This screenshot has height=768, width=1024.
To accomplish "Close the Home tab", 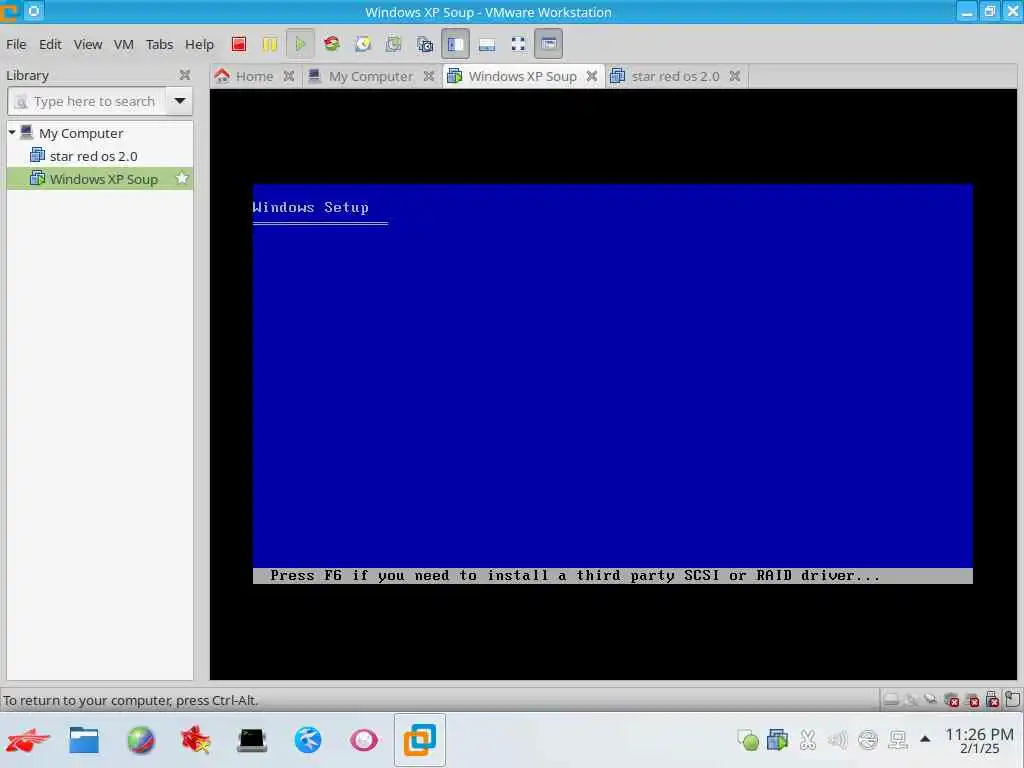I will pos(289,76).
